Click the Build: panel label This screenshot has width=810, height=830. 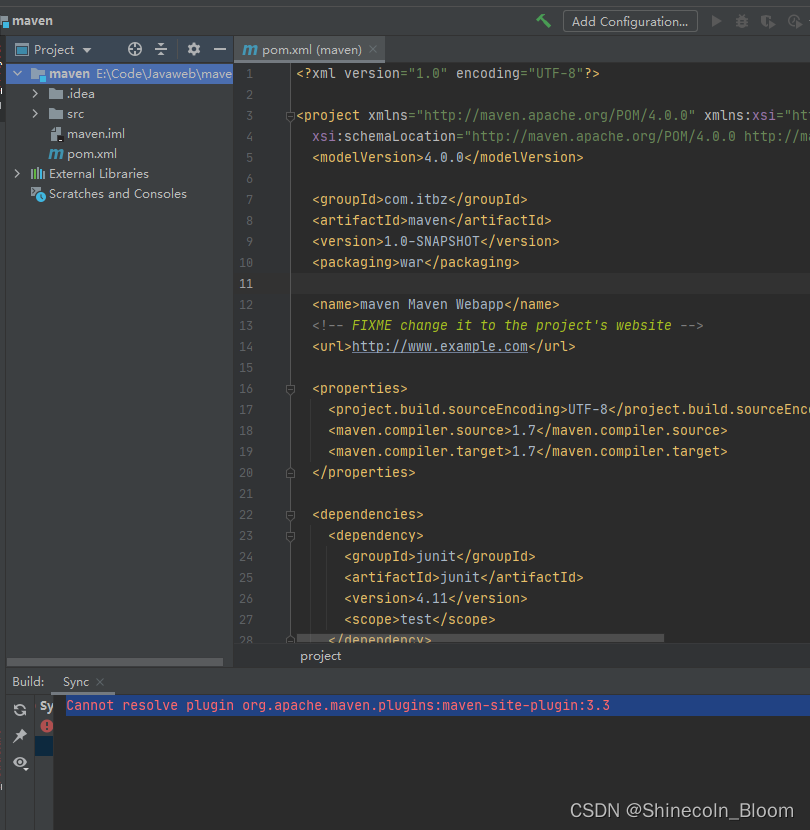28,682
